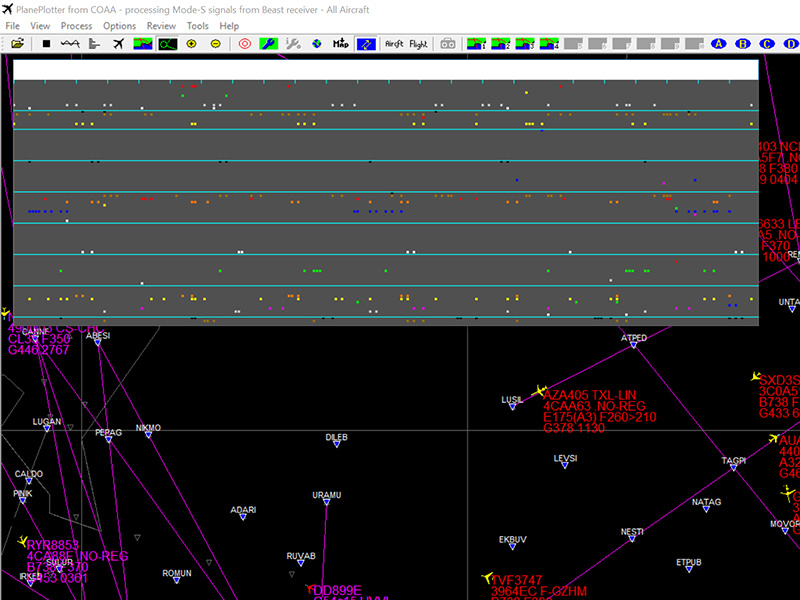The image size is (800, 600).
Task: Open the Tools menu
Action: tap(197, 26)
